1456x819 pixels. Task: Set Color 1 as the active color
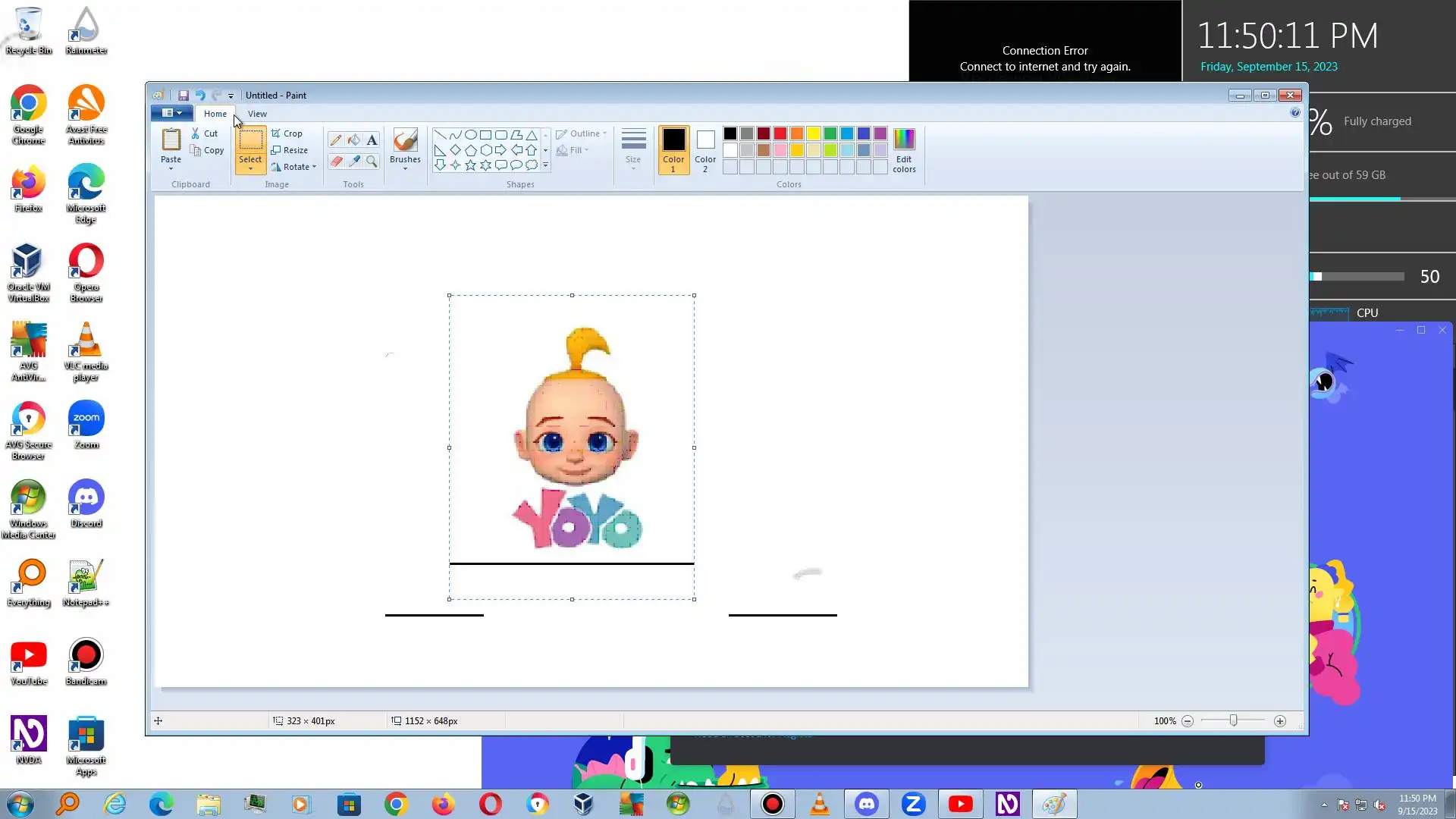[673, 150]
